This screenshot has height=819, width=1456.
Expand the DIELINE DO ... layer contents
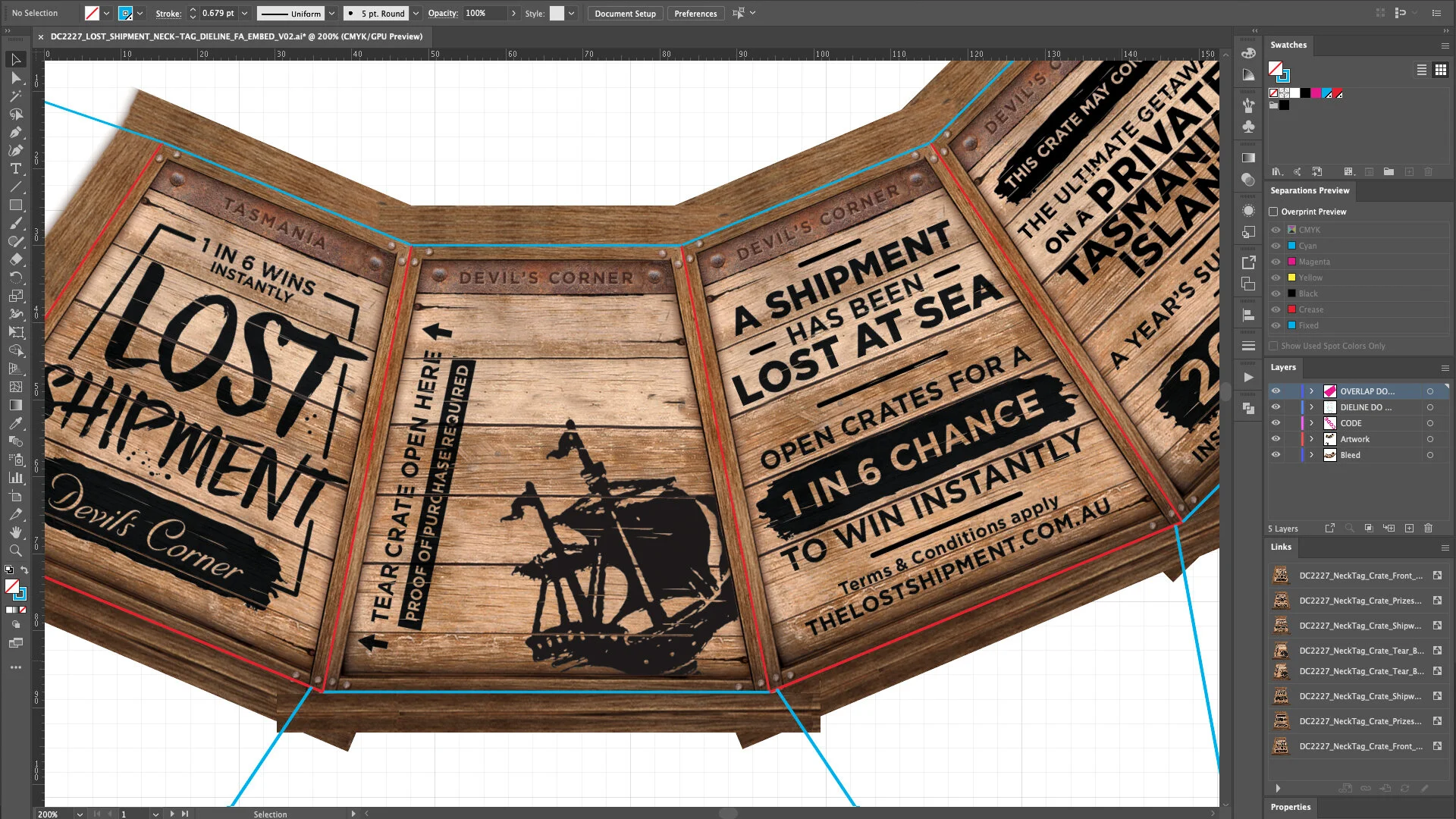pos(1311,407)
